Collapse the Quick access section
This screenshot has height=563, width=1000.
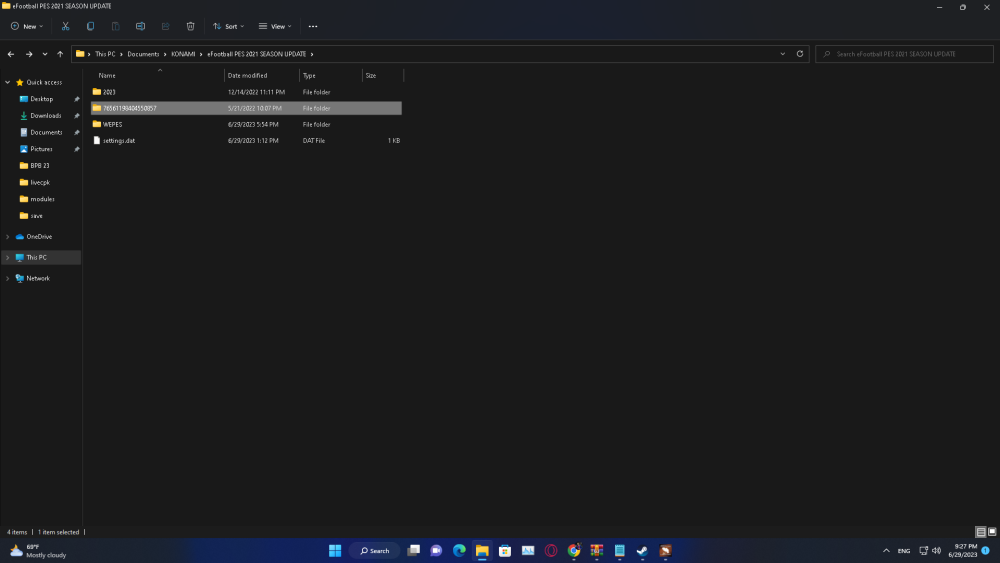click(x=8, y=82)
